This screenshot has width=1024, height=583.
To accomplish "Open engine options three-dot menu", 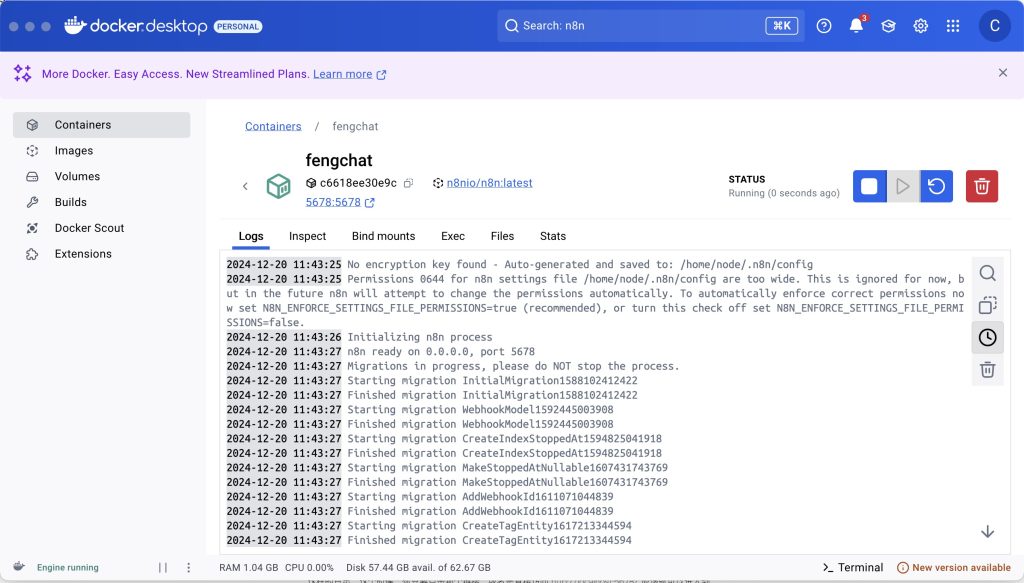I will 188,567.
